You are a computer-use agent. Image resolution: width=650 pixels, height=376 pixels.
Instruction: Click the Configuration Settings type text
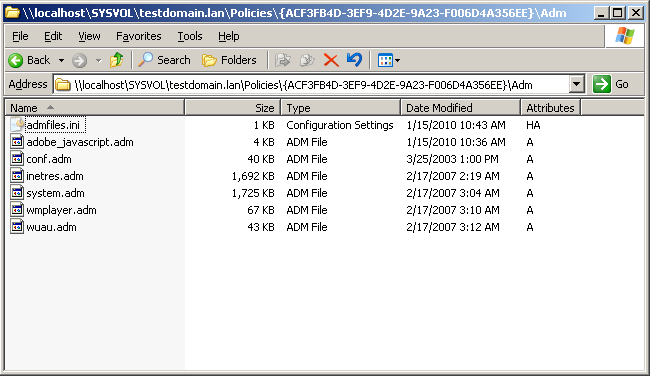(x=340, y=125)
